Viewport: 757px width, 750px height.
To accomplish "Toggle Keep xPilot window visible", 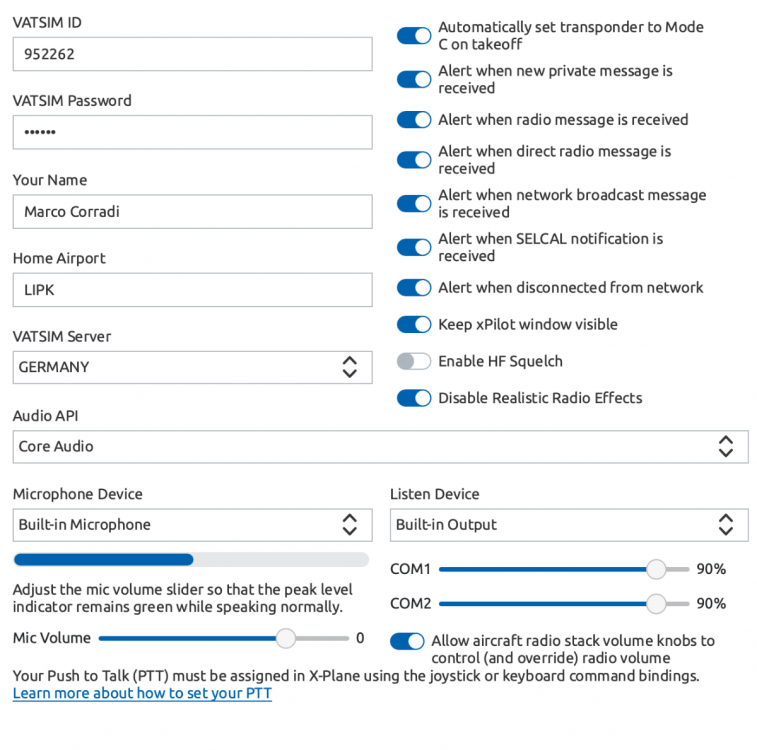I will point(413,325).
